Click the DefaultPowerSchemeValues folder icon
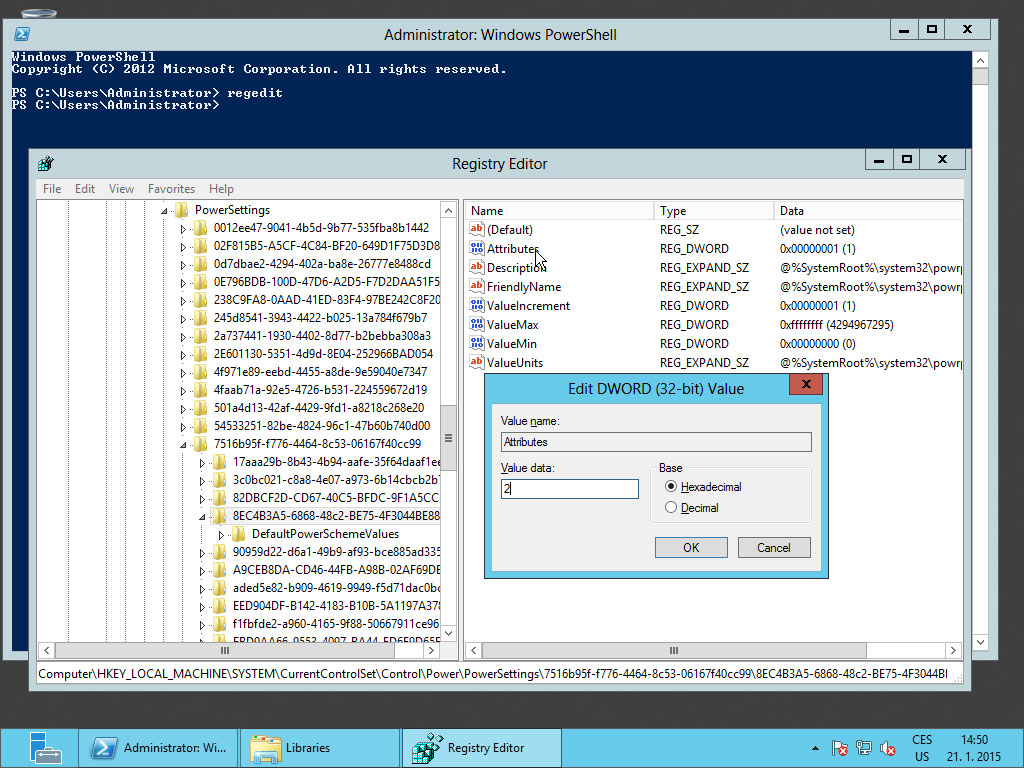Screen dimensions: 1024x768 pyautogui.click(x=239, y=534)
